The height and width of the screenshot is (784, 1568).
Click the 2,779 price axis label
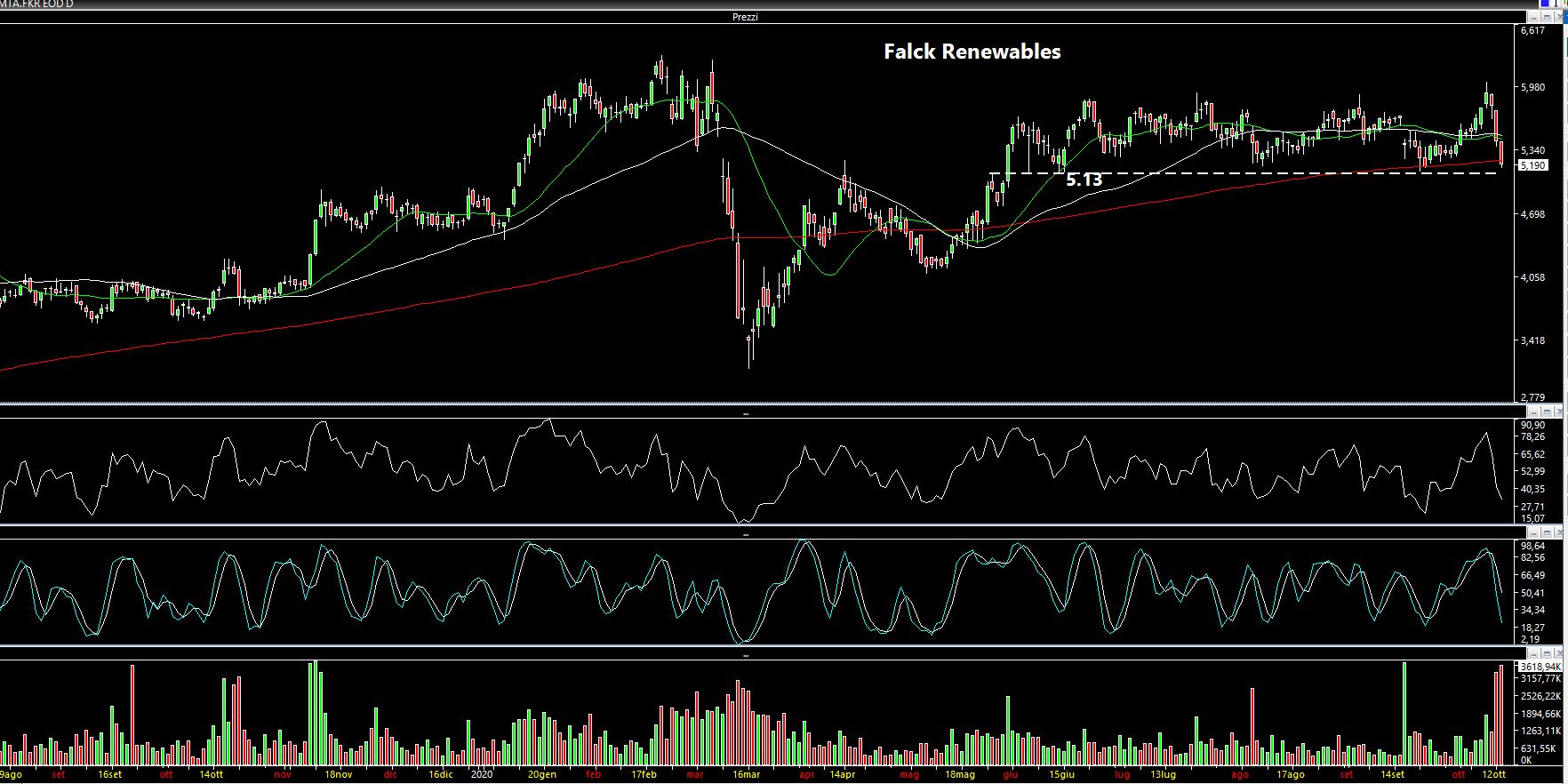pos(1532,397)
